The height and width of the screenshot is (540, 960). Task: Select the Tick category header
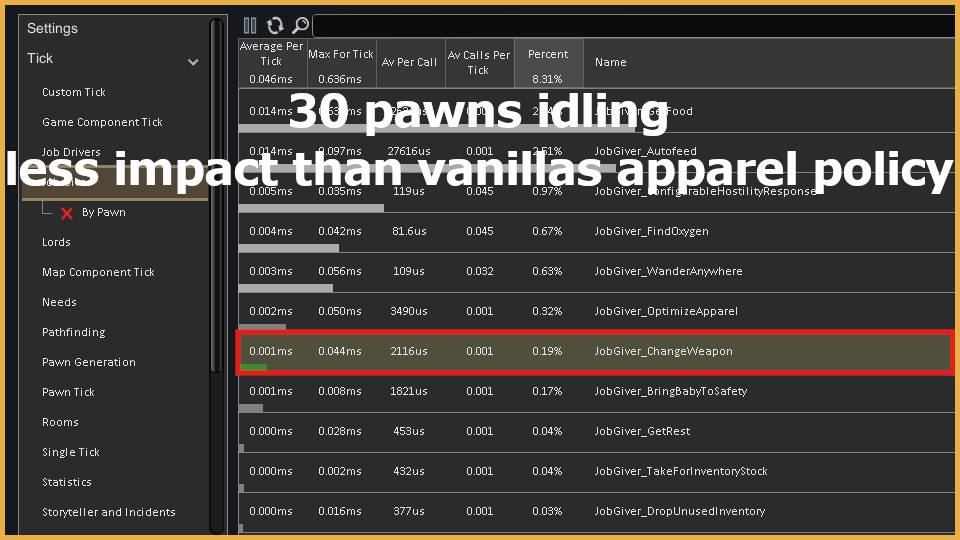[40, 58]
